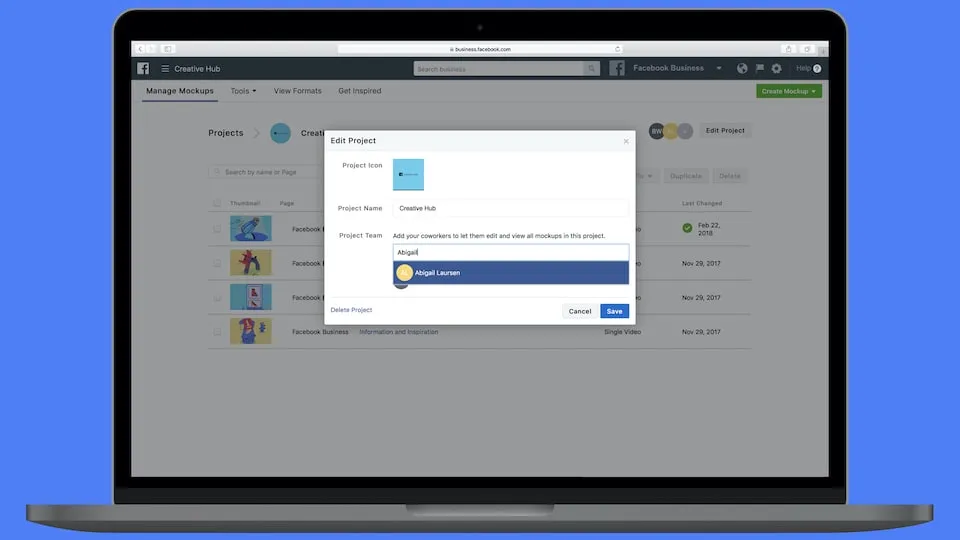Open the second mockup thumbnail with yellow background

(x=250, y=263)
